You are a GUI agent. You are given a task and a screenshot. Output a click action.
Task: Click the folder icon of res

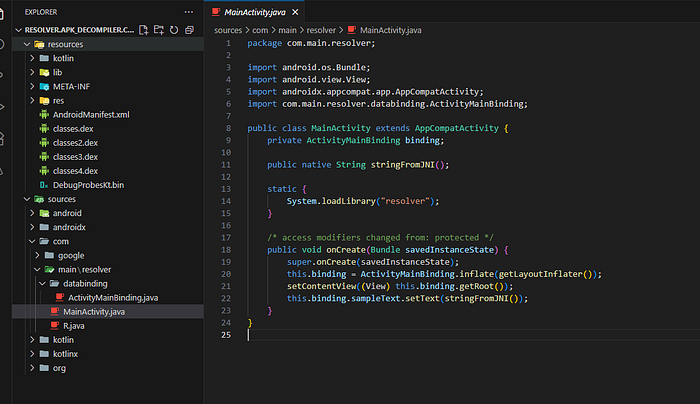(x=44, y=100)
